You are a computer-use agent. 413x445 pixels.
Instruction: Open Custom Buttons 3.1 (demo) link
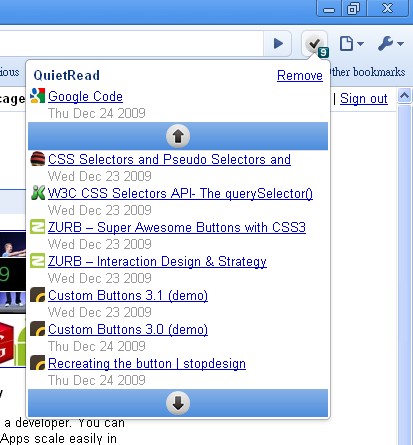[x=128, y=296]
